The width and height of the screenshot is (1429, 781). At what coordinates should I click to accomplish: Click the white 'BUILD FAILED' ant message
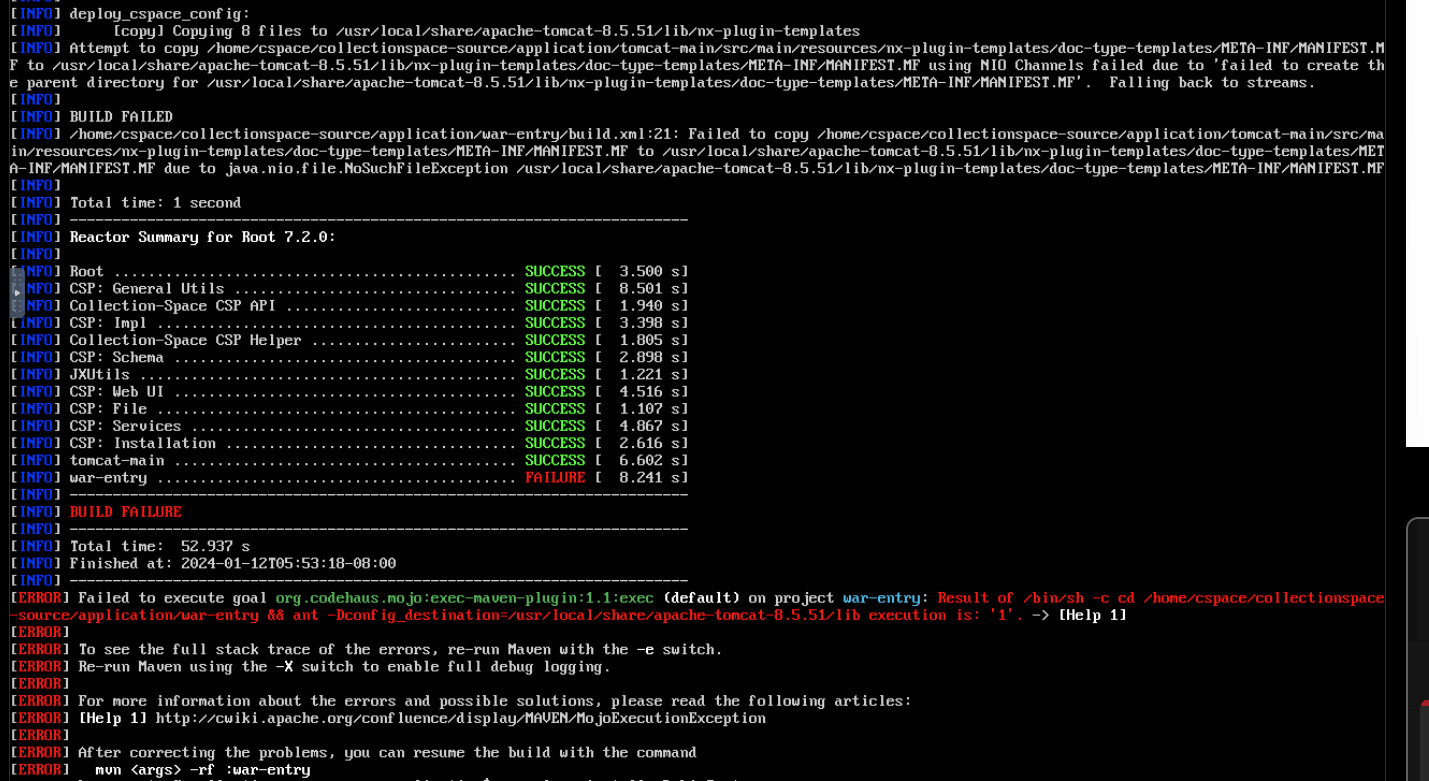pos(121,117)
